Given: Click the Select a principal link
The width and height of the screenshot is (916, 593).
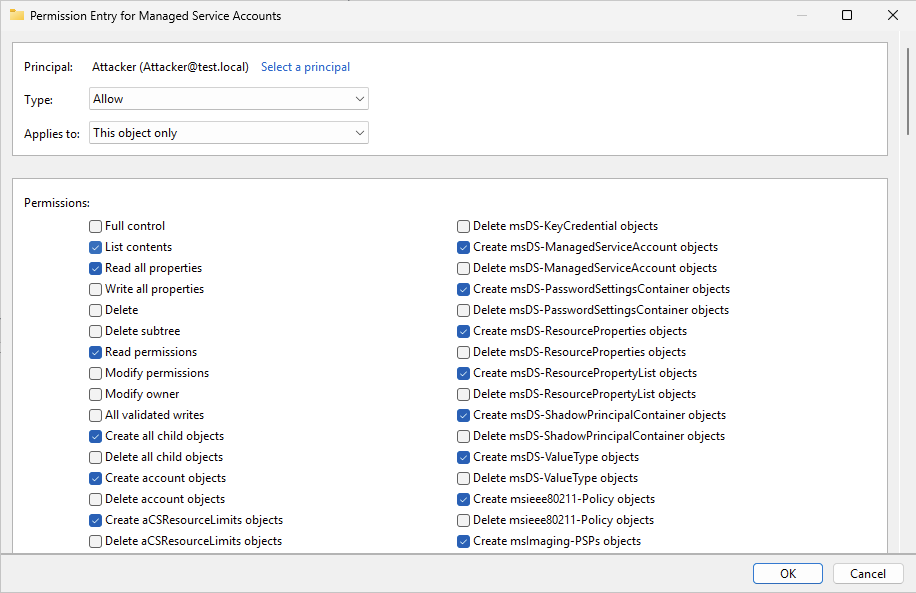Looking at the screenshot, I should pyautogui.click(x=305, y=66).
